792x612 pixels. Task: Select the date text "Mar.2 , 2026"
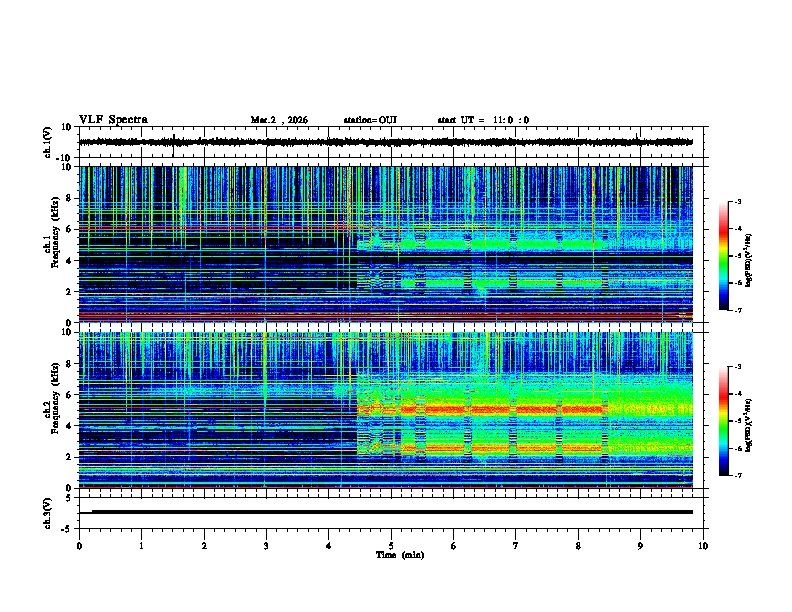pos(279,120)
